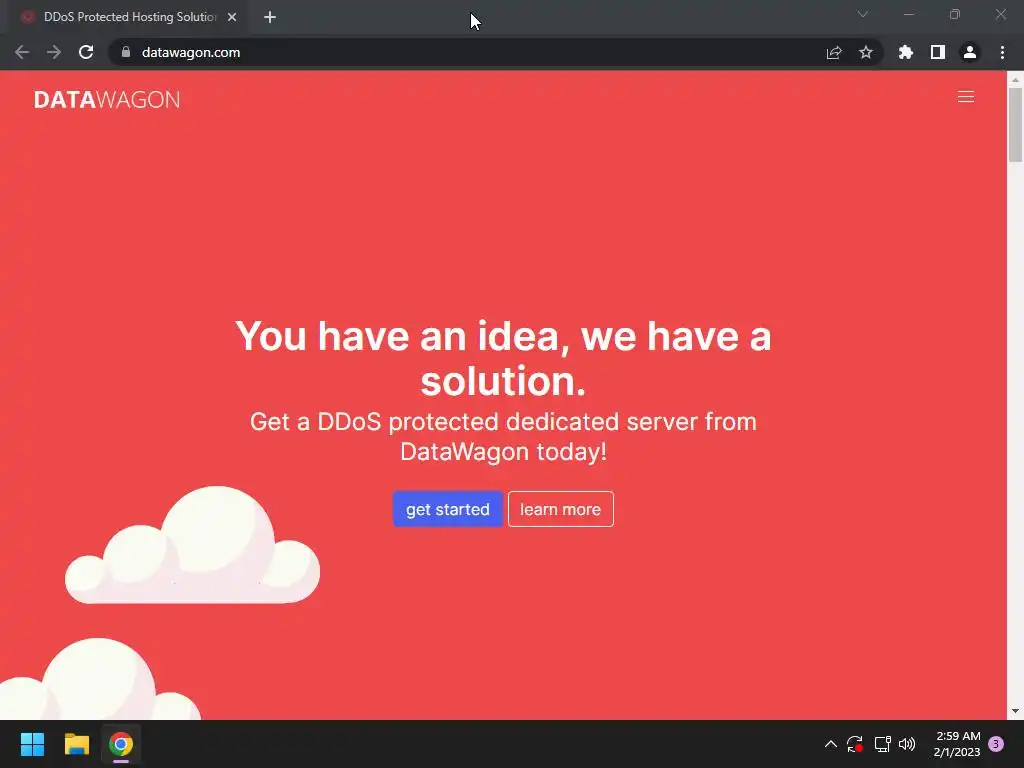Open a new browser tab

pyautogui.click(x=270, y=17)
